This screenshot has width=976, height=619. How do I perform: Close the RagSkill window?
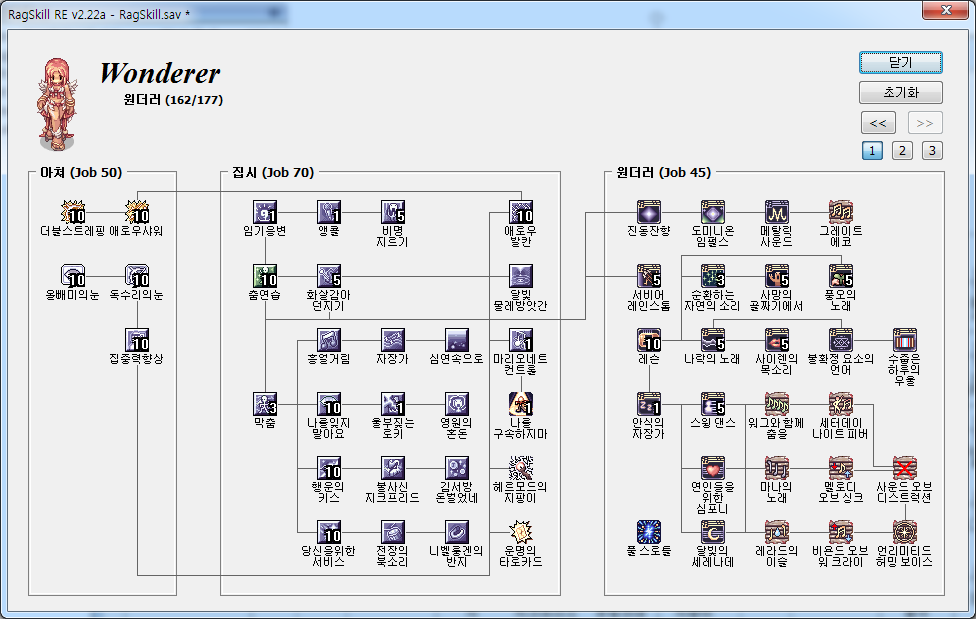[946, 10]
